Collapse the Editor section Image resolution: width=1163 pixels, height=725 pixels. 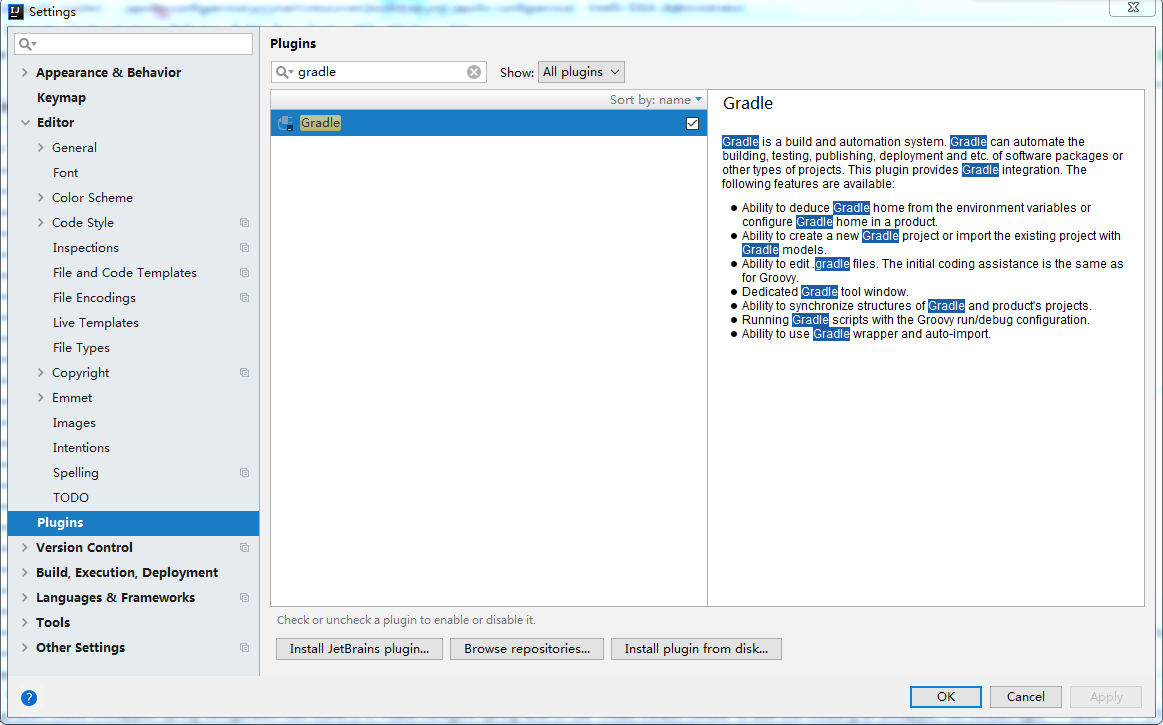[x=25, y=122]
